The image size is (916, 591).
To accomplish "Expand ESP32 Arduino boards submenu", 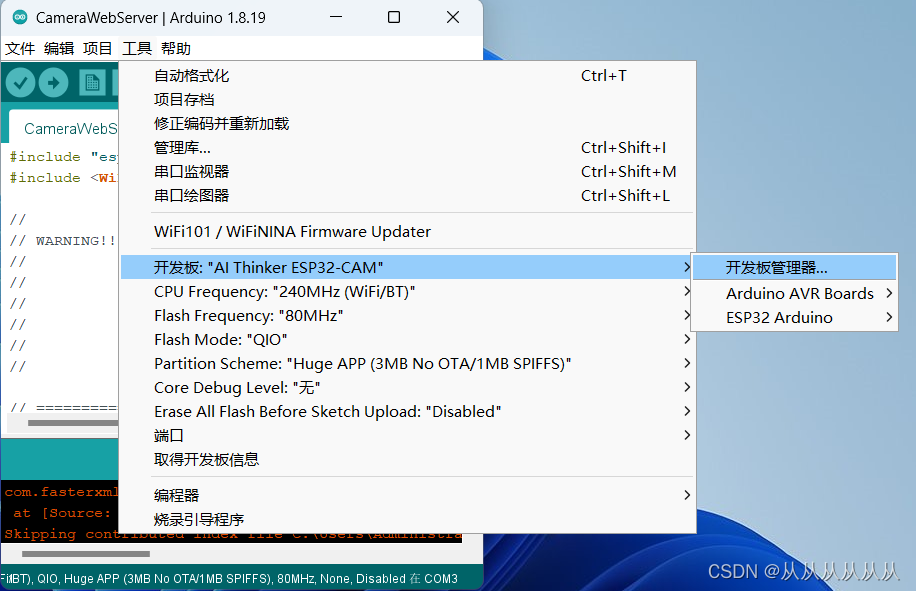I will point(794,318).
